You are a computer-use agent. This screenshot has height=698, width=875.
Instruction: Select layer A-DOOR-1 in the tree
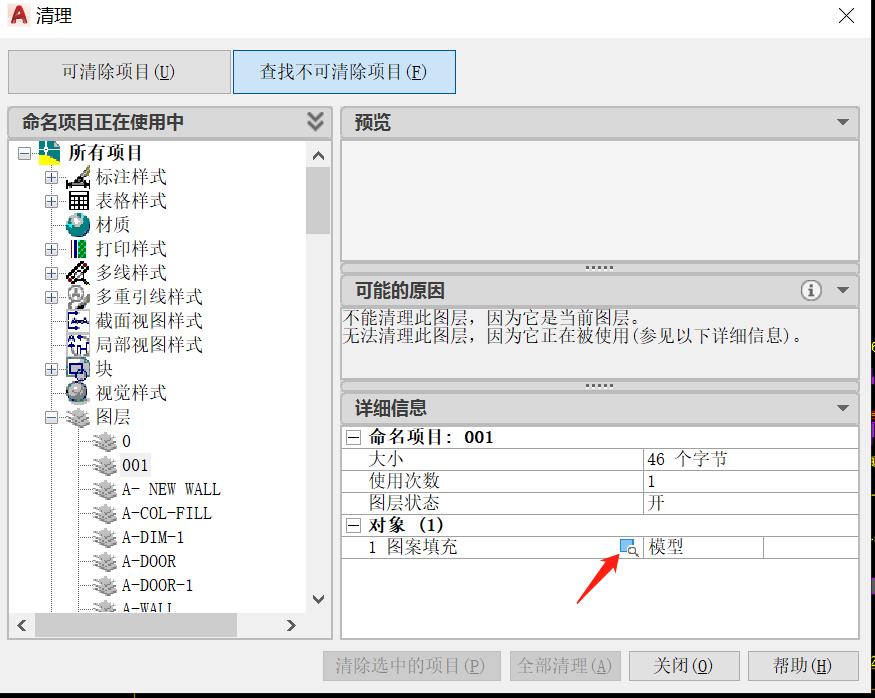click(157, 585)
